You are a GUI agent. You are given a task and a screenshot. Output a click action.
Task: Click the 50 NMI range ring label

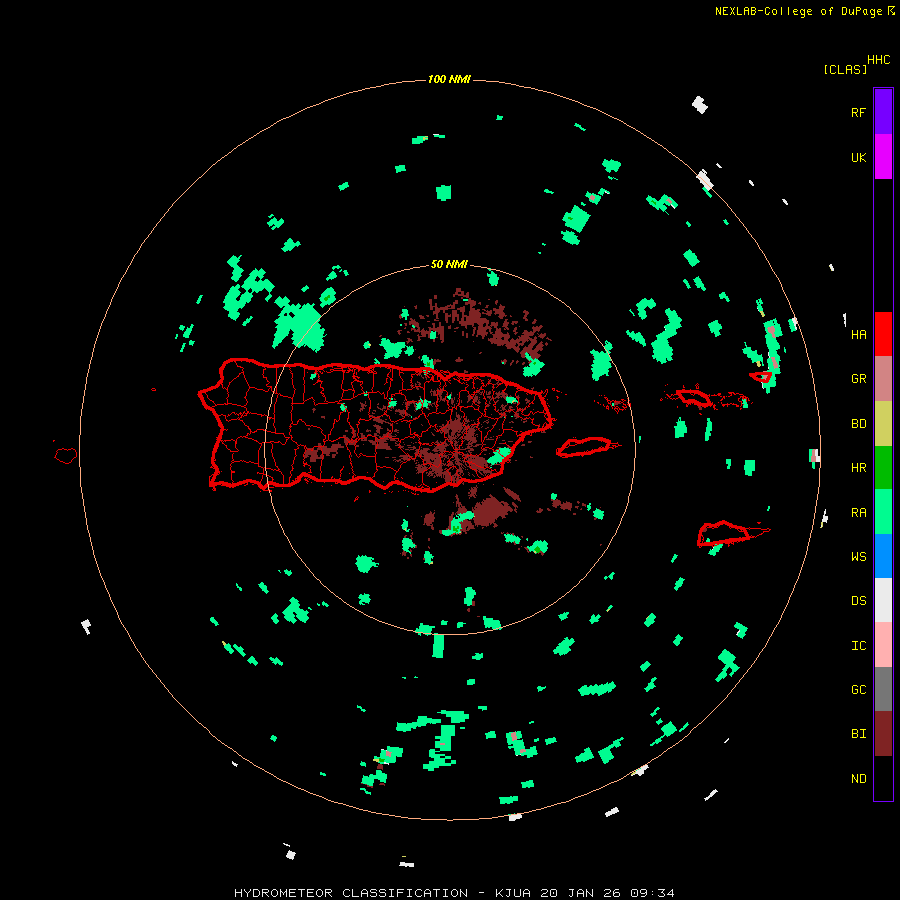[449, 265]
